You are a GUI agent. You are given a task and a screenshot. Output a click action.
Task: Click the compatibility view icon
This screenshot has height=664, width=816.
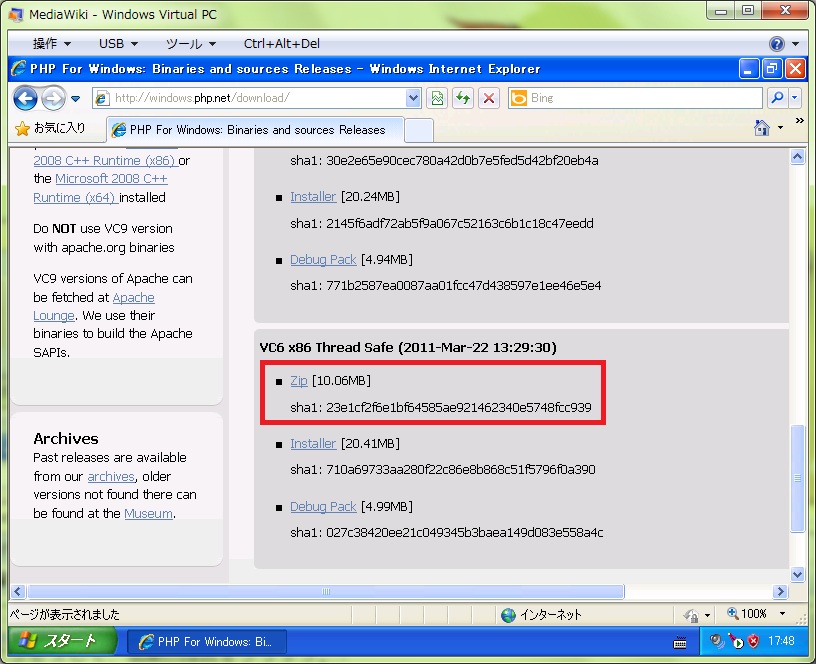(x=437, y=98)
